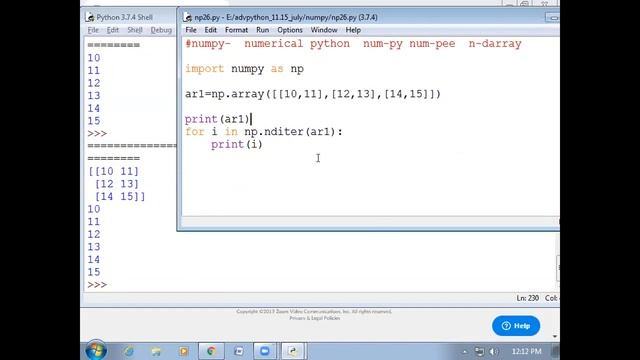Open Windows Explorer folder icon on taskbar
The image size is (640, 360).
(156, 351)
